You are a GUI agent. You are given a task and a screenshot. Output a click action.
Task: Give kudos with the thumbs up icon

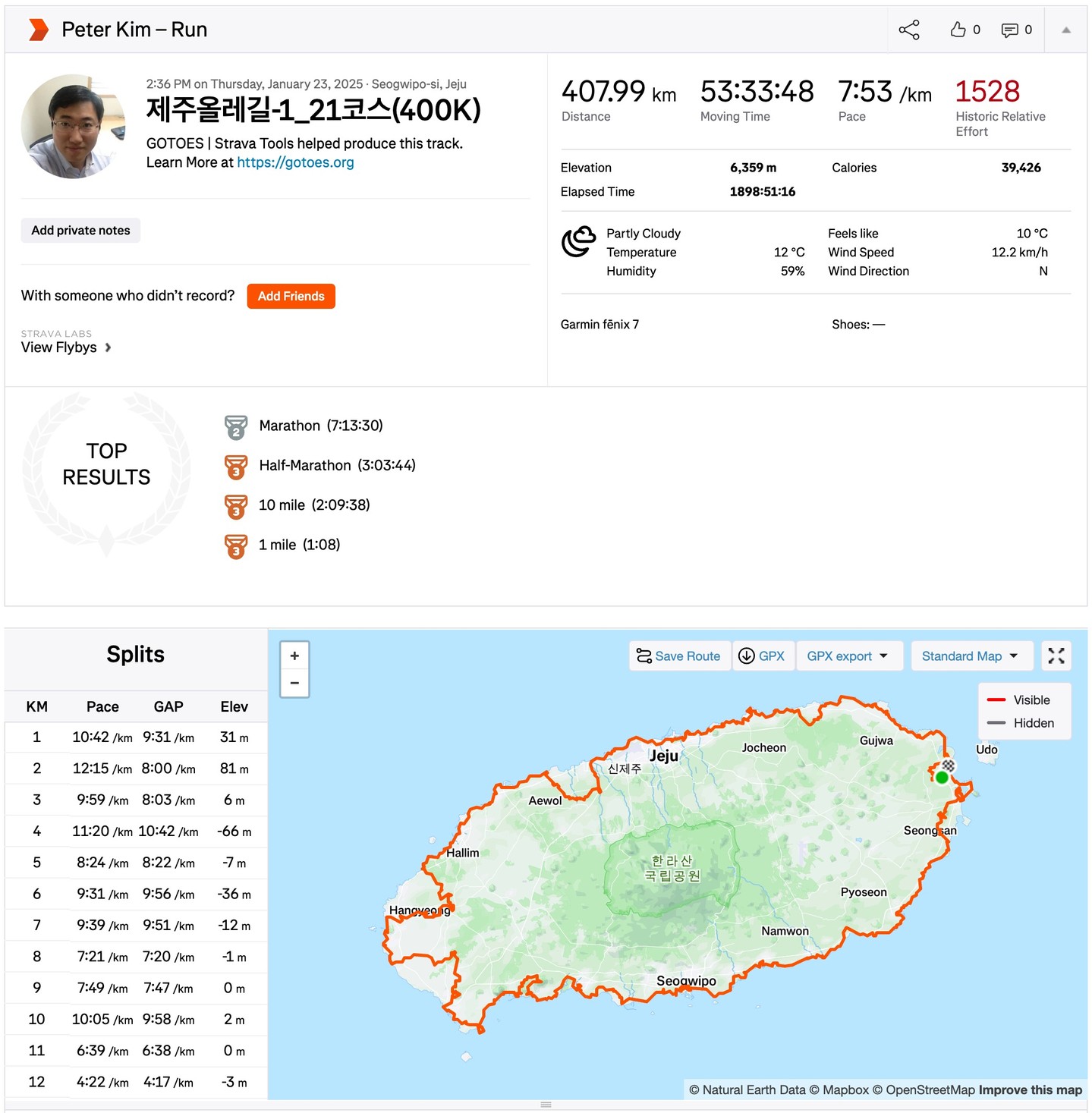coord(957,30)
